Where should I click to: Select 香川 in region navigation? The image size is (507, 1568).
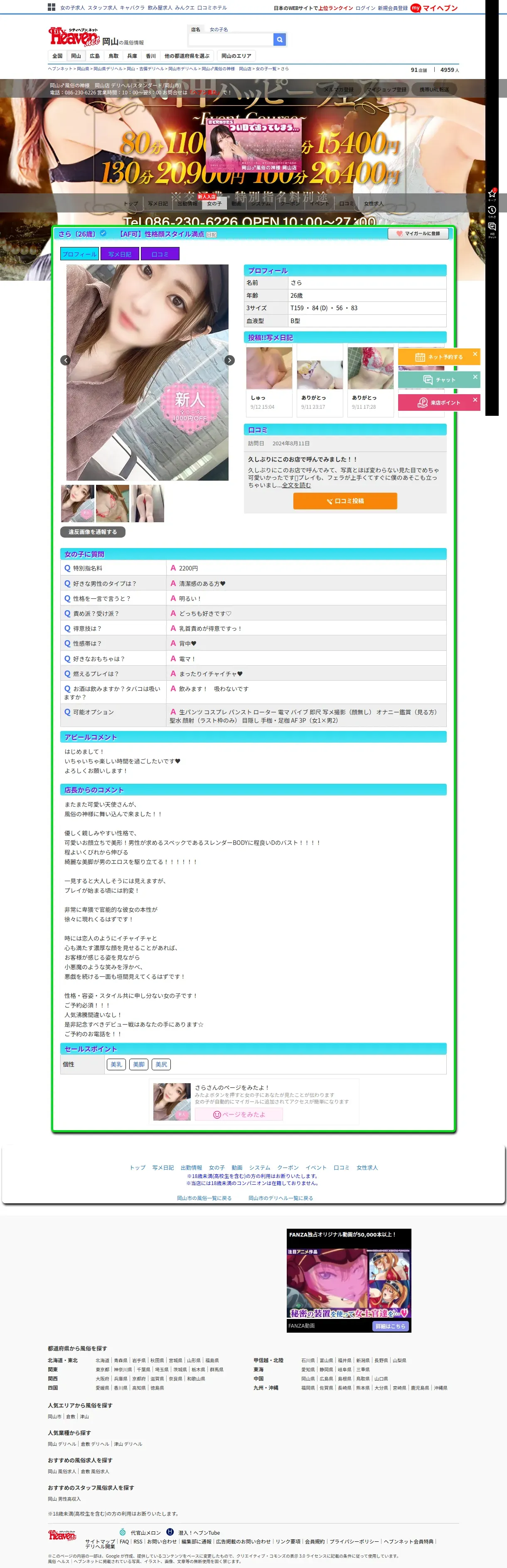pyautogui.click(x=150, y=56)
